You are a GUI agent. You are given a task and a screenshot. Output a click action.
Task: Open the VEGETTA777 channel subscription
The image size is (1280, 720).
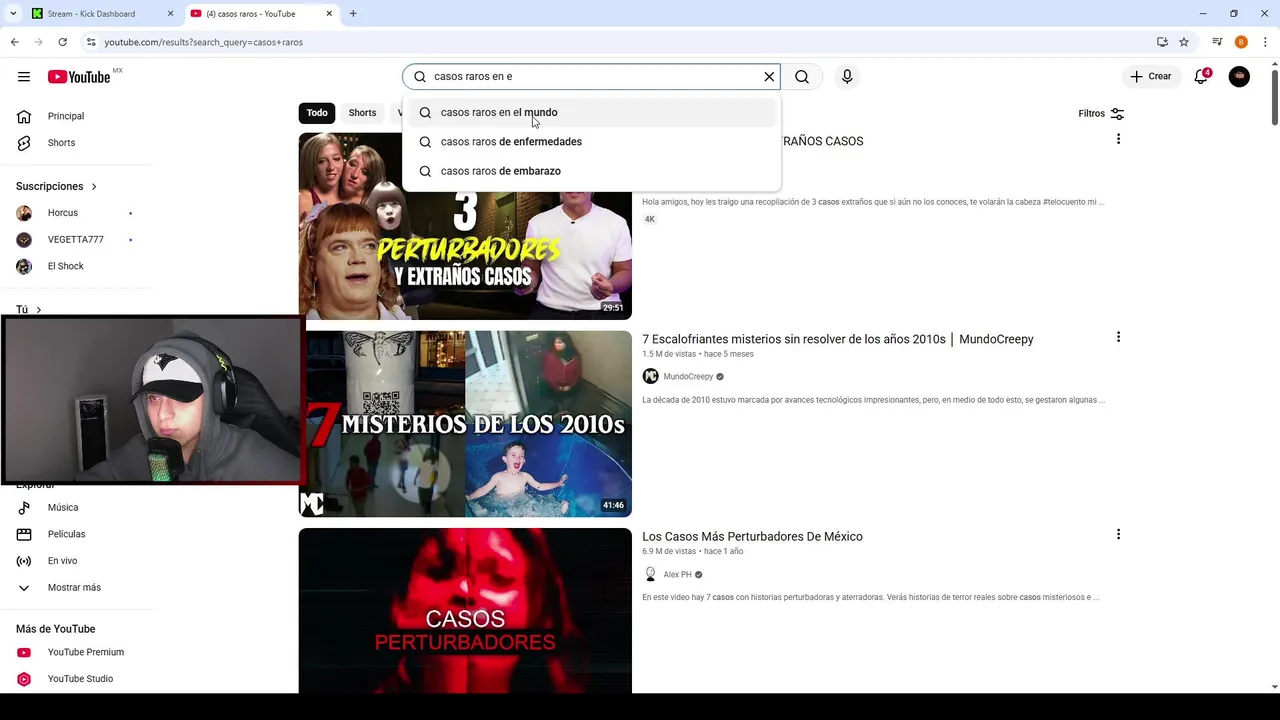click(77, 240)
